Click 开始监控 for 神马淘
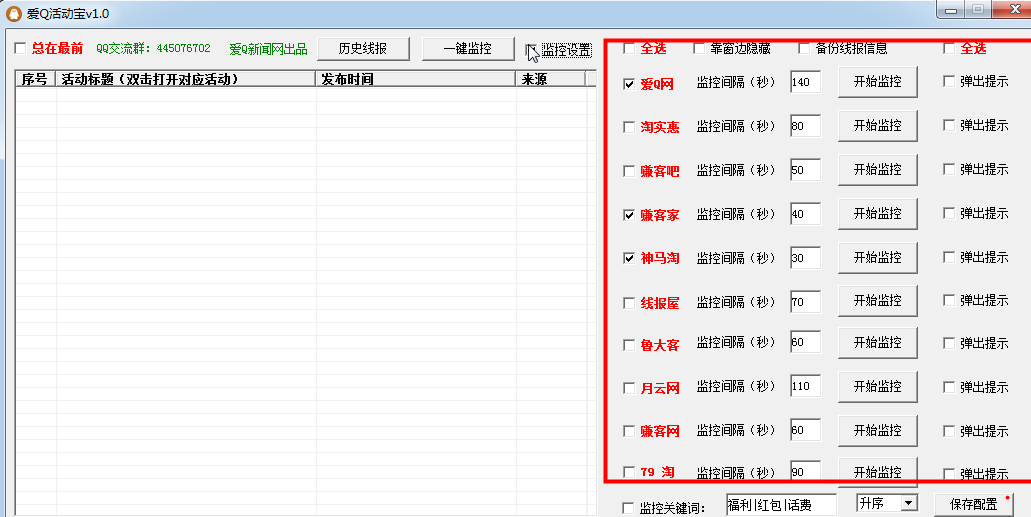Viewport: 1031px width, 517px height. point(877,258)
